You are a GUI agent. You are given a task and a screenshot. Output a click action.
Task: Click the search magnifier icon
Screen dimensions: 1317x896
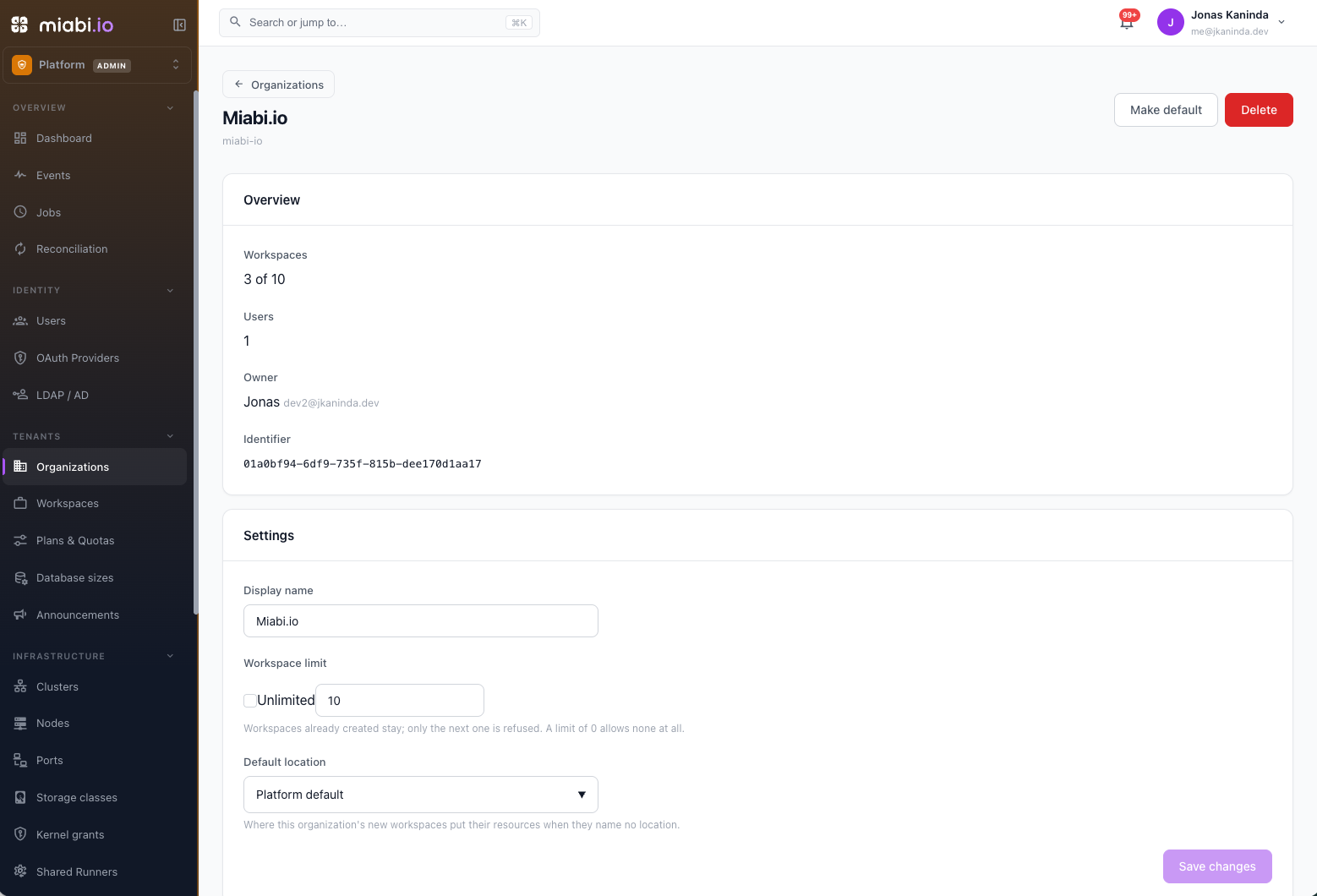point(236,22)
